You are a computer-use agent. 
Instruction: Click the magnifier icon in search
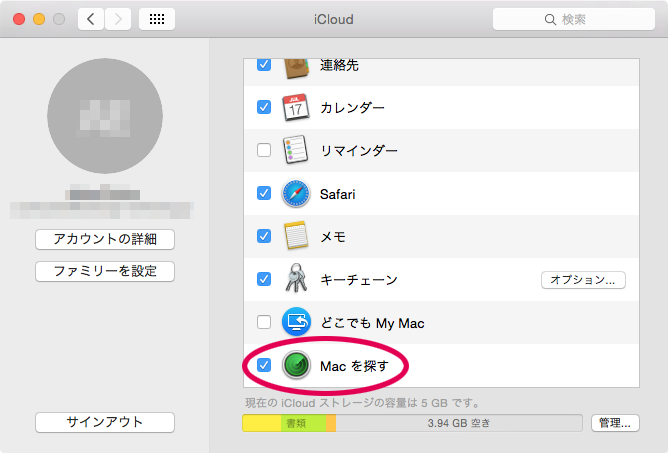(x=550, y=20)
